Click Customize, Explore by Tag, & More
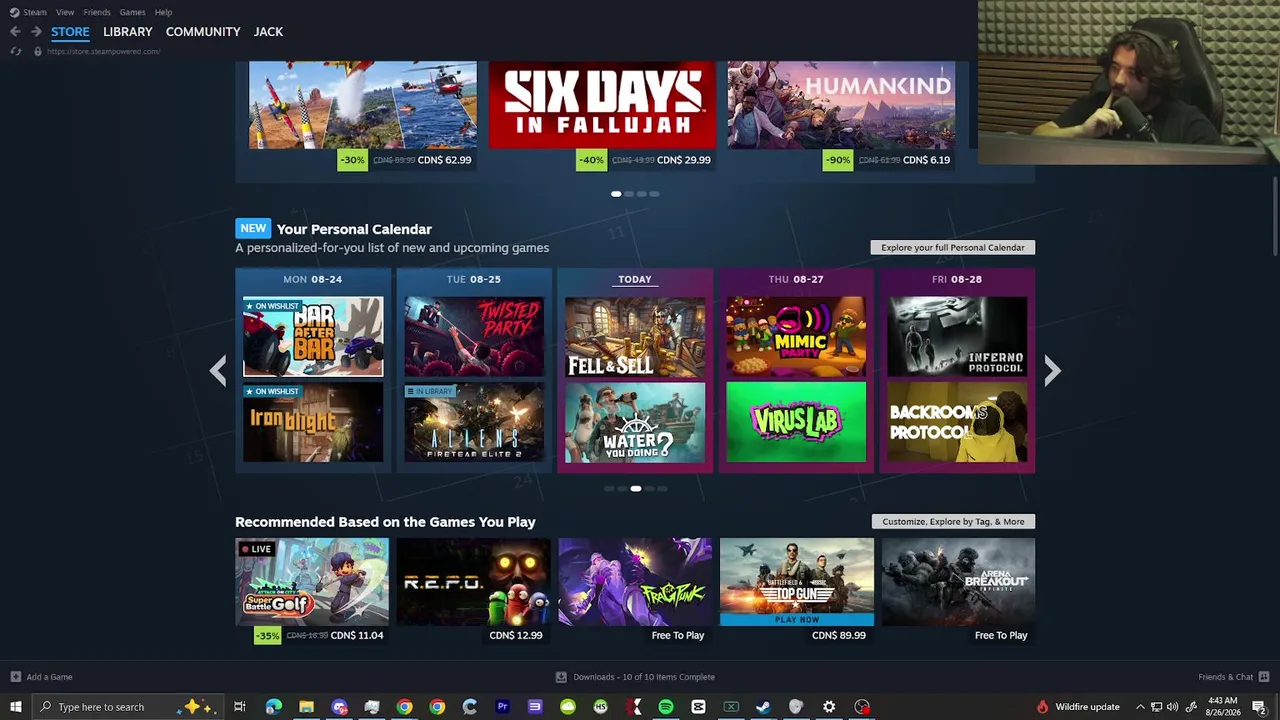Viewport: 1280px width, 720px height. [x=953, y=522]
